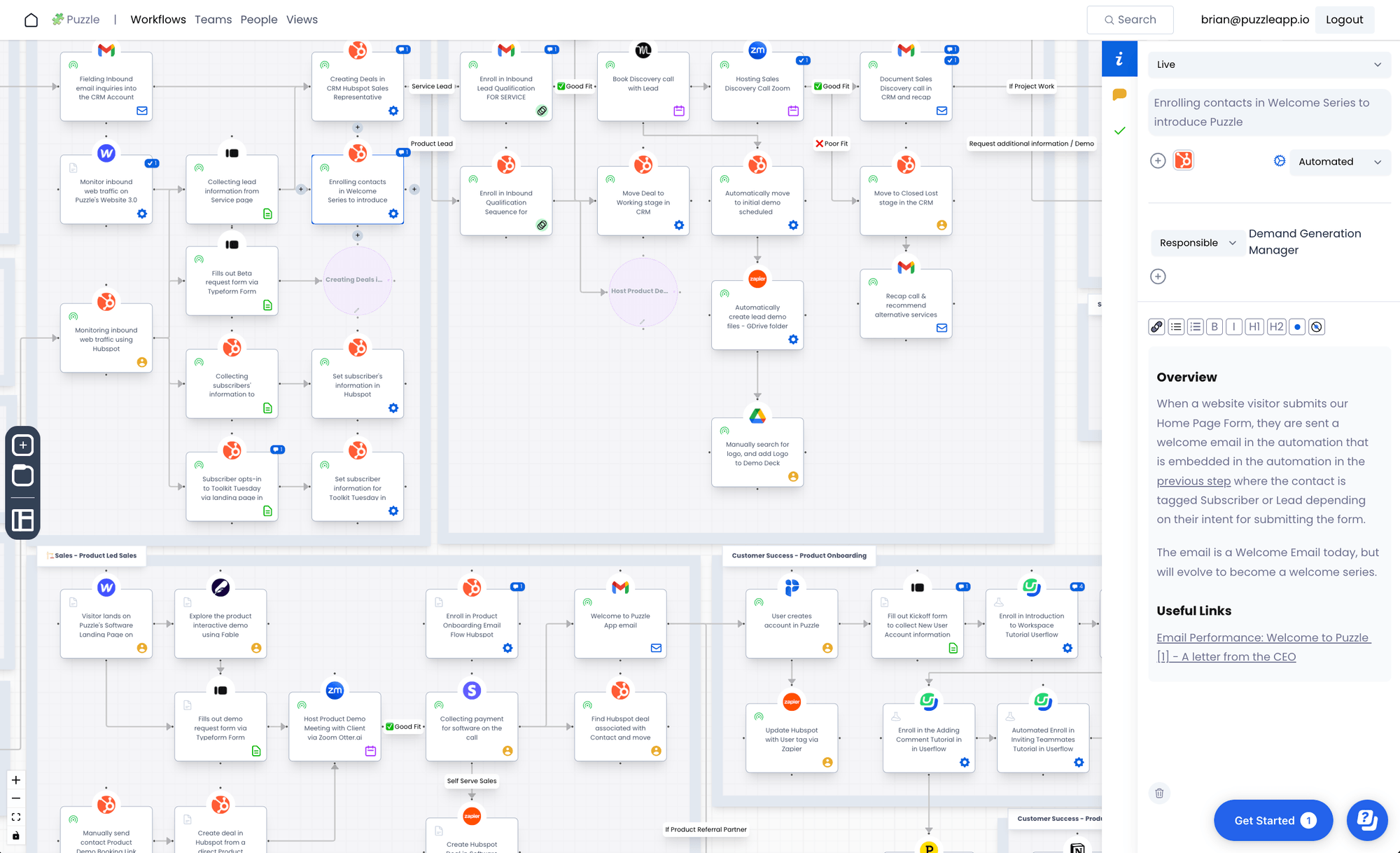The image size is (1400, 853).
Task: Click the Get Started button
Action: [x=1272, y=820]
